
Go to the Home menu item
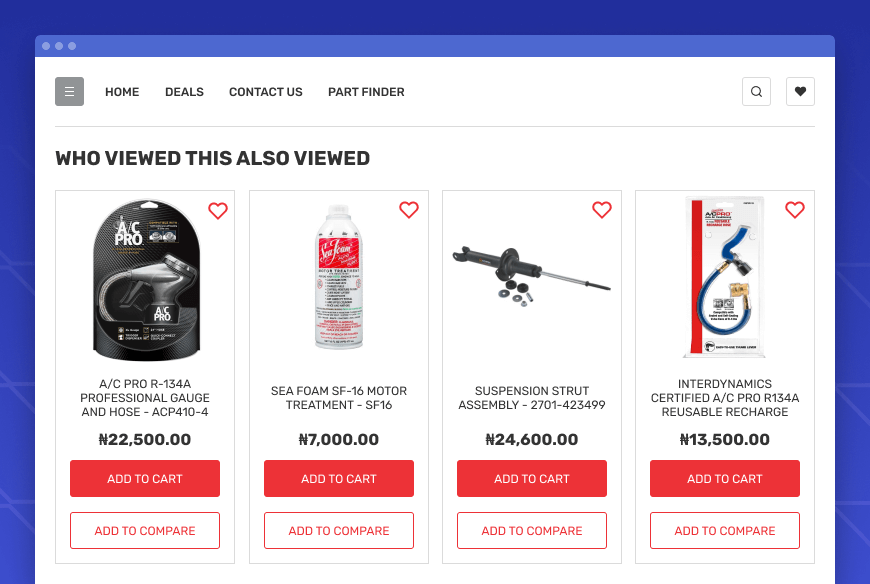click(x=122, y=92)
